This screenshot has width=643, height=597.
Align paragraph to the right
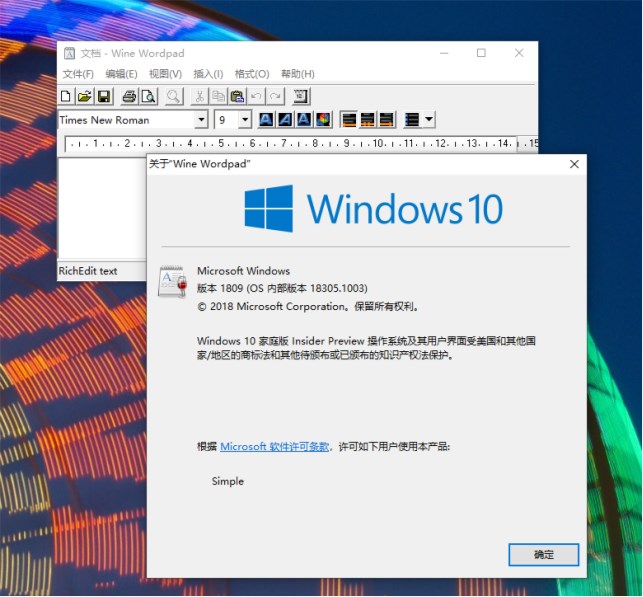(386, 120)
